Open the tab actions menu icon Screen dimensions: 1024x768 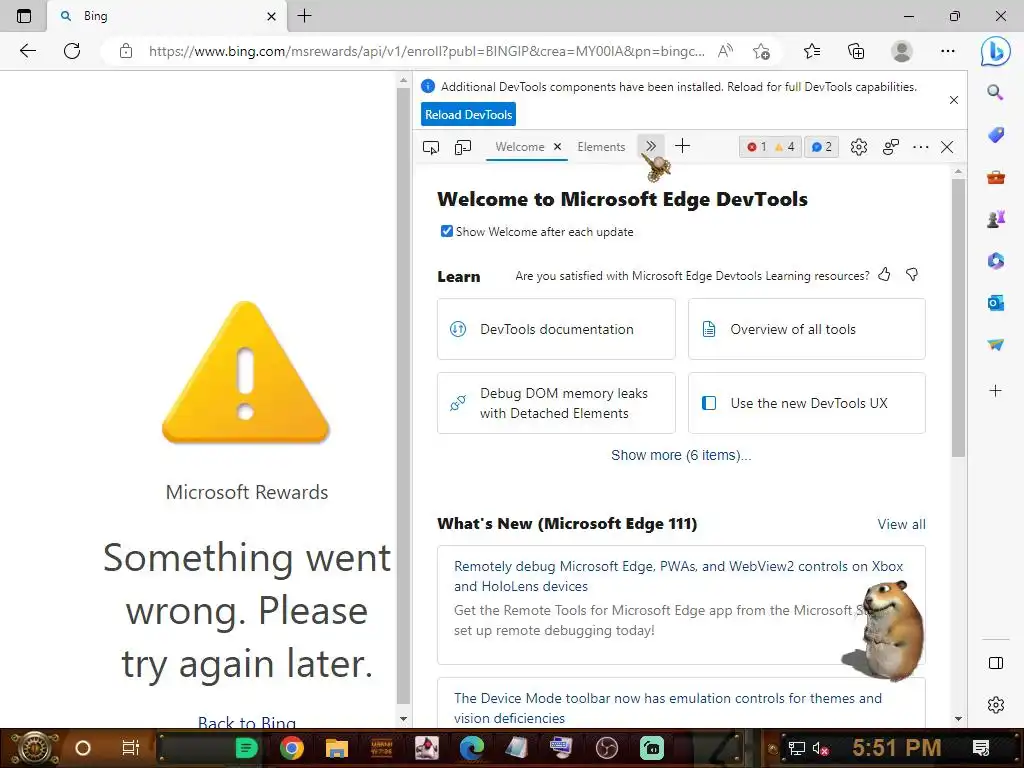coord(24,16)
